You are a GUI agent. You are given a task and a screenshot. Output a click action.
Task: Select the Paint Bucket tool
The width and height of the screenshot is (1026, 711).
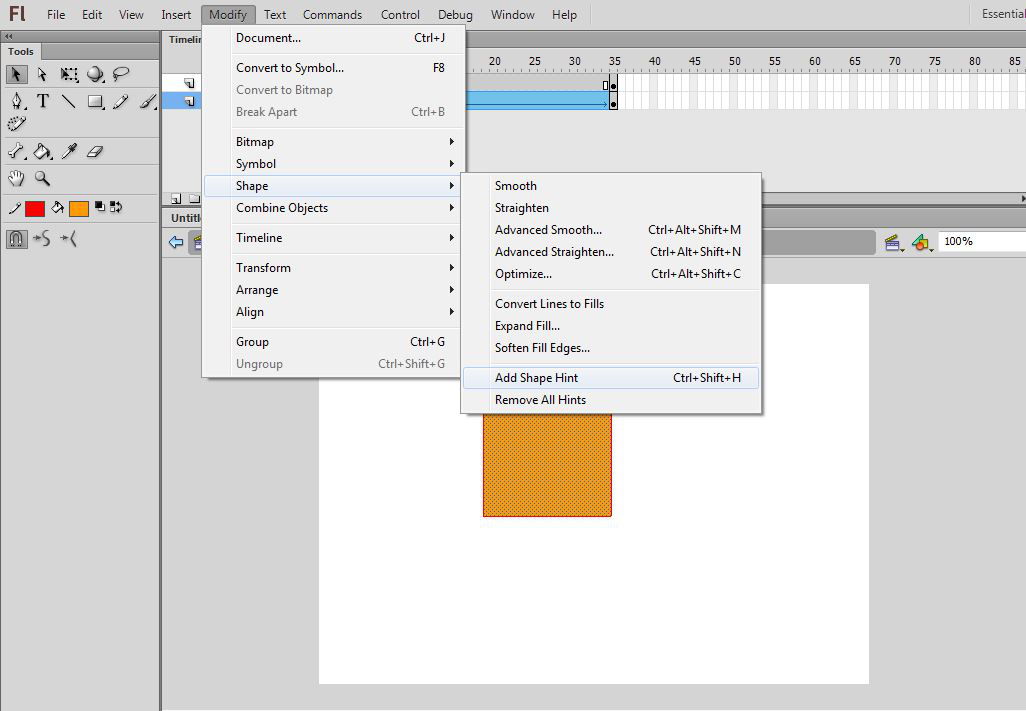[43, 151]
